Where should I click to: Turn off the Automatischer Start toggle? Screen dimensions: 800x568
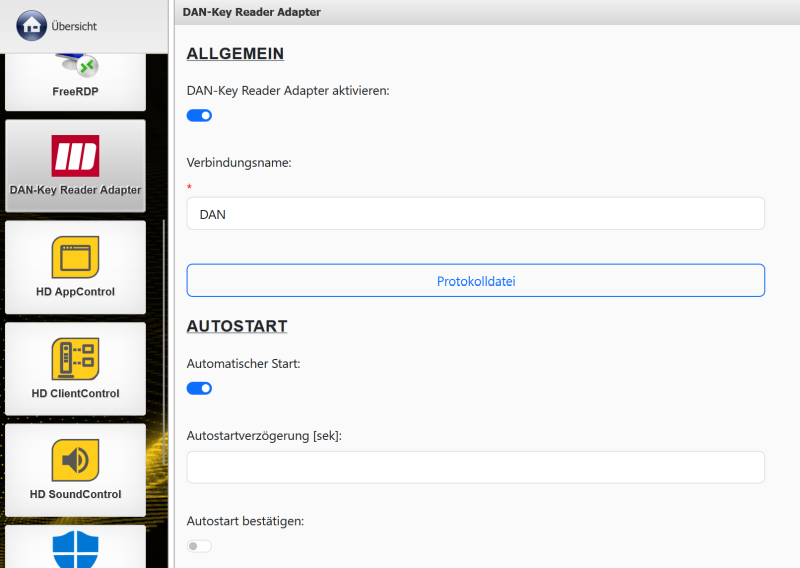pos(199,388)
